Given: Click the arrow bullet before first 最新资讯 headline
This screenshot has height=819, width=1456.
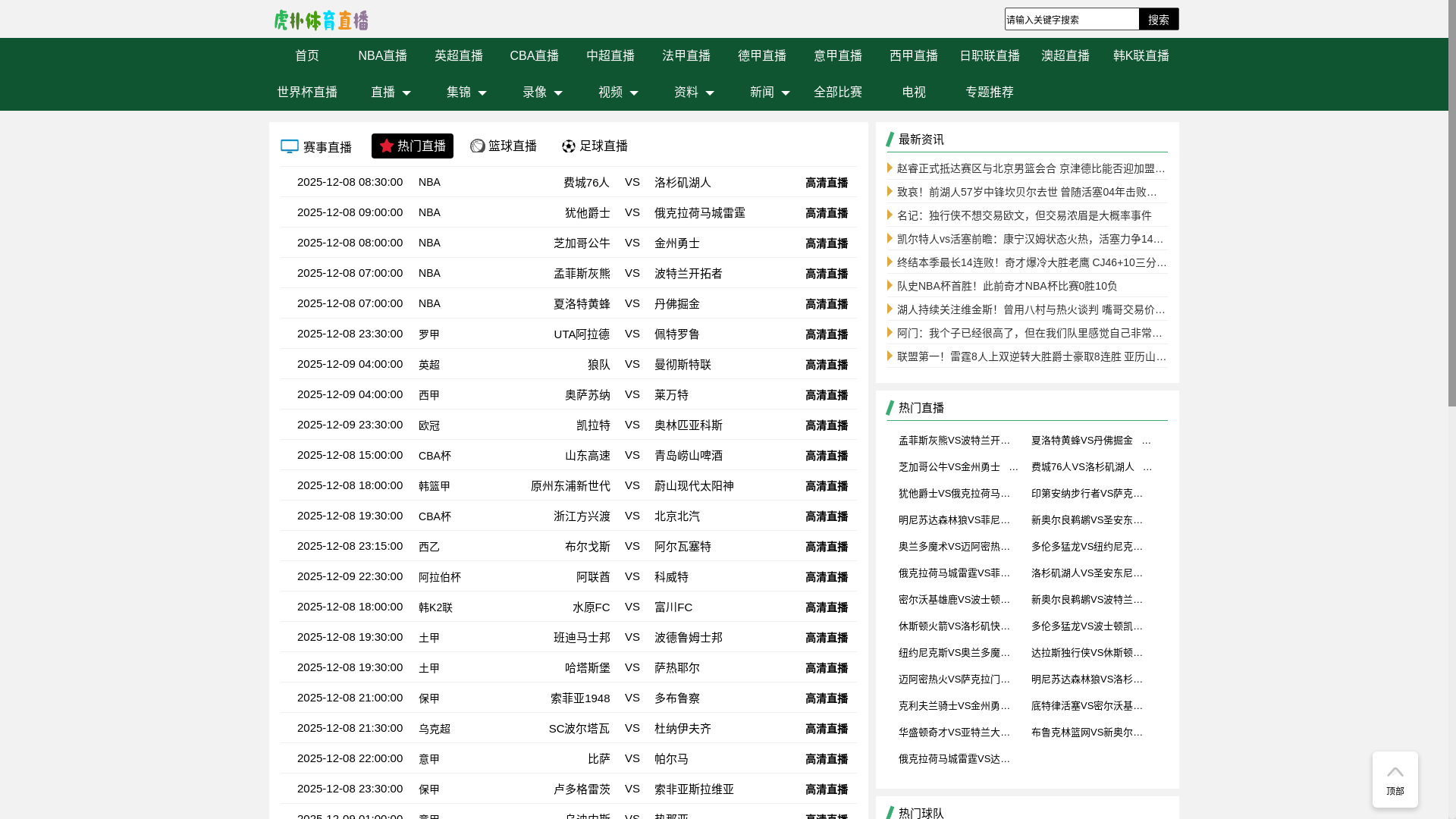Looking at the screenshot, I should (x=890, y=168).
